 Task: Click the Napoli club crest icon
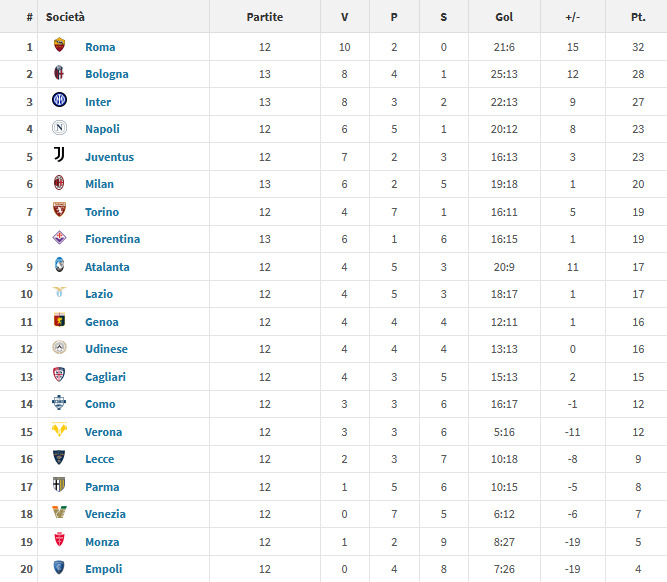(x=59, y=129)
